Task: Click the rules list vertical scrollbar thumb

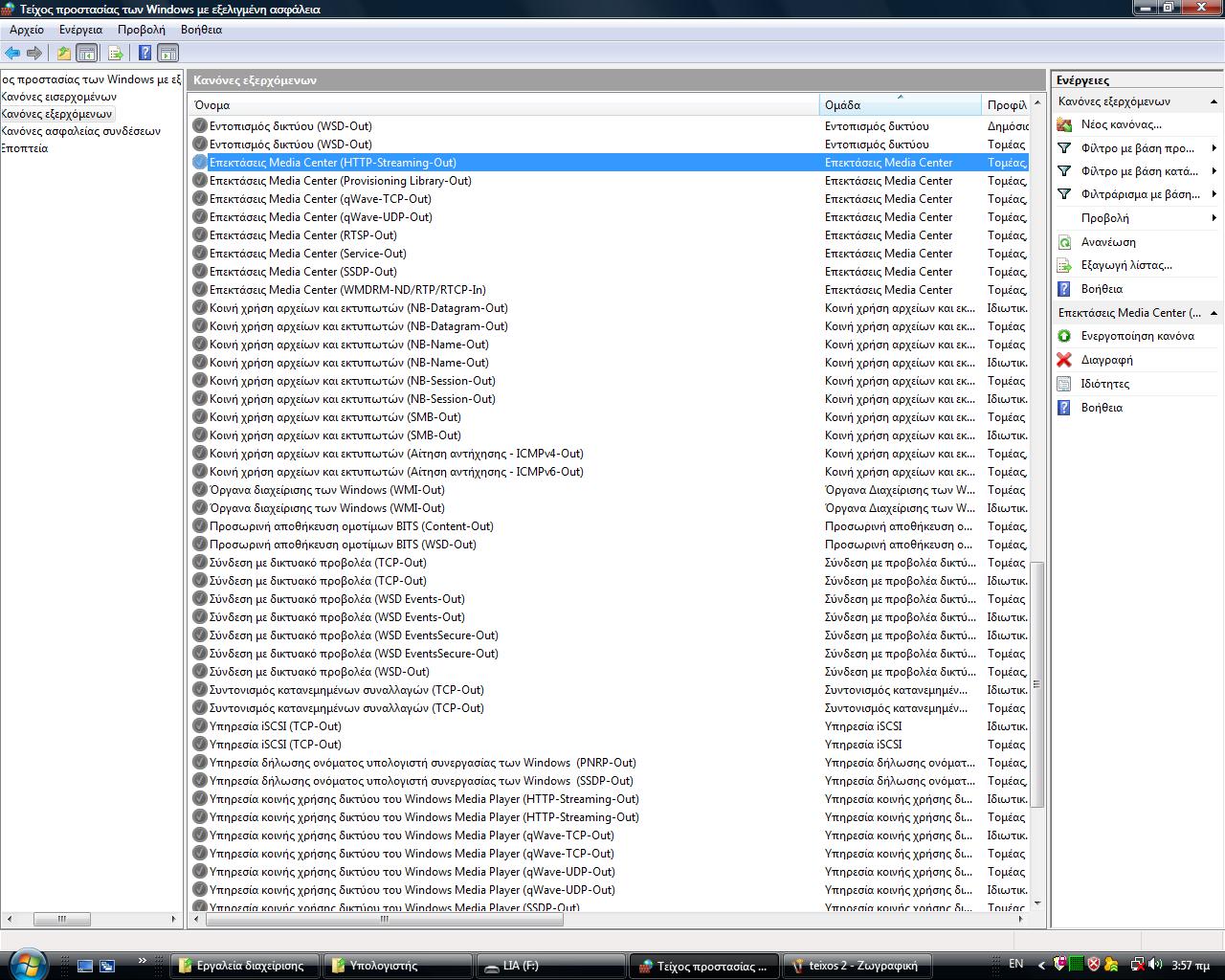Action: pos(1036,684)
